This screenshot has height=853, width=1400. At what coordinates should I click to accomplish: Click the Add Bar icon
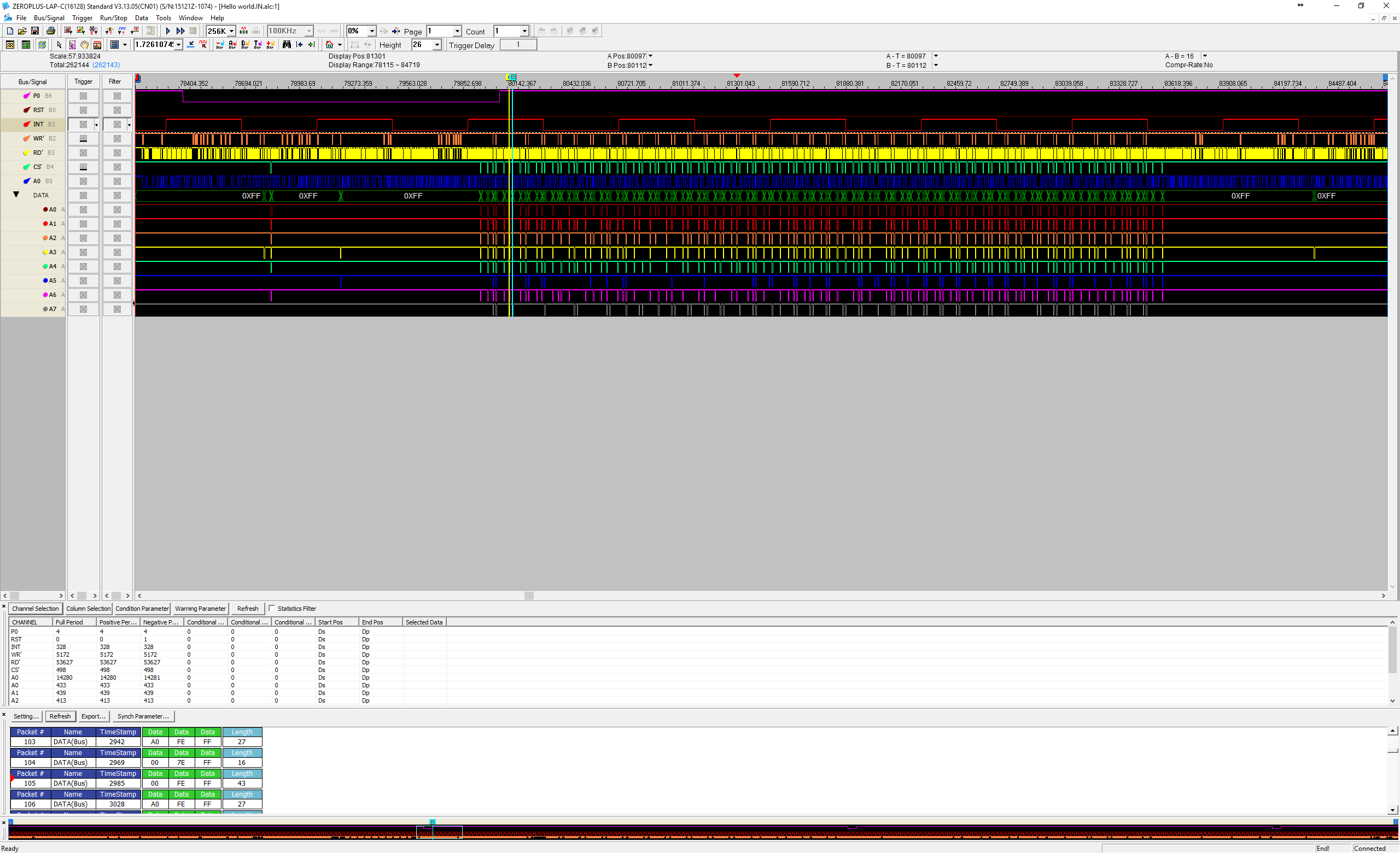[x=270, y=45]
